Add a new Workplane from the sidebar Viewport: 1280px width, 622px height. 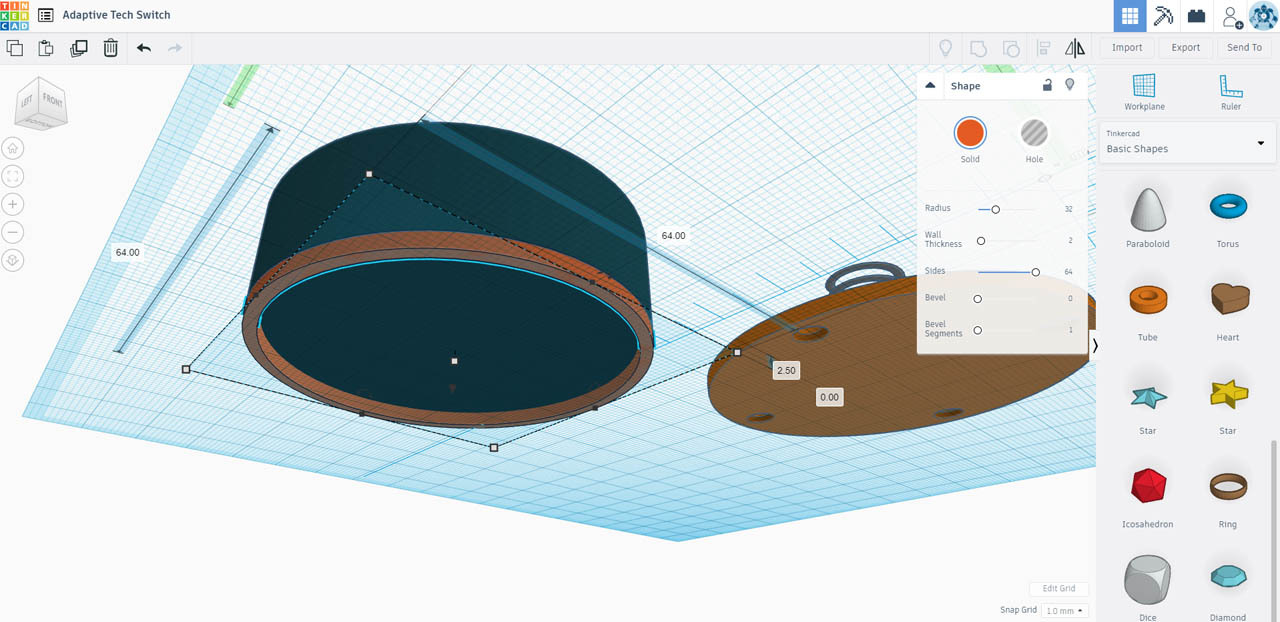[x=1143, y=91]
